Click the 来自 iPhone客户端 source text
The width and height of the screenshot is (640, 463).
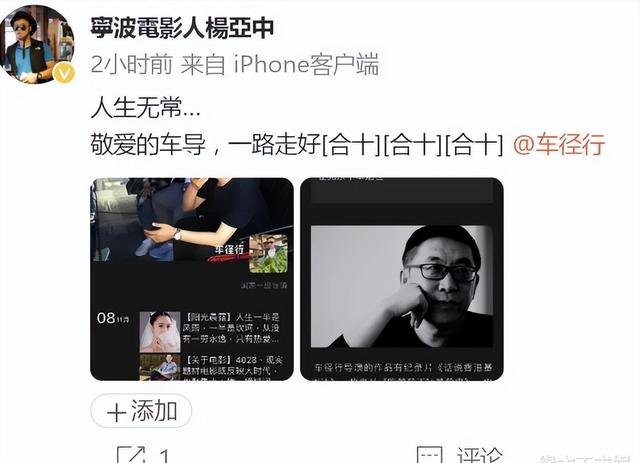pos(280,64)
